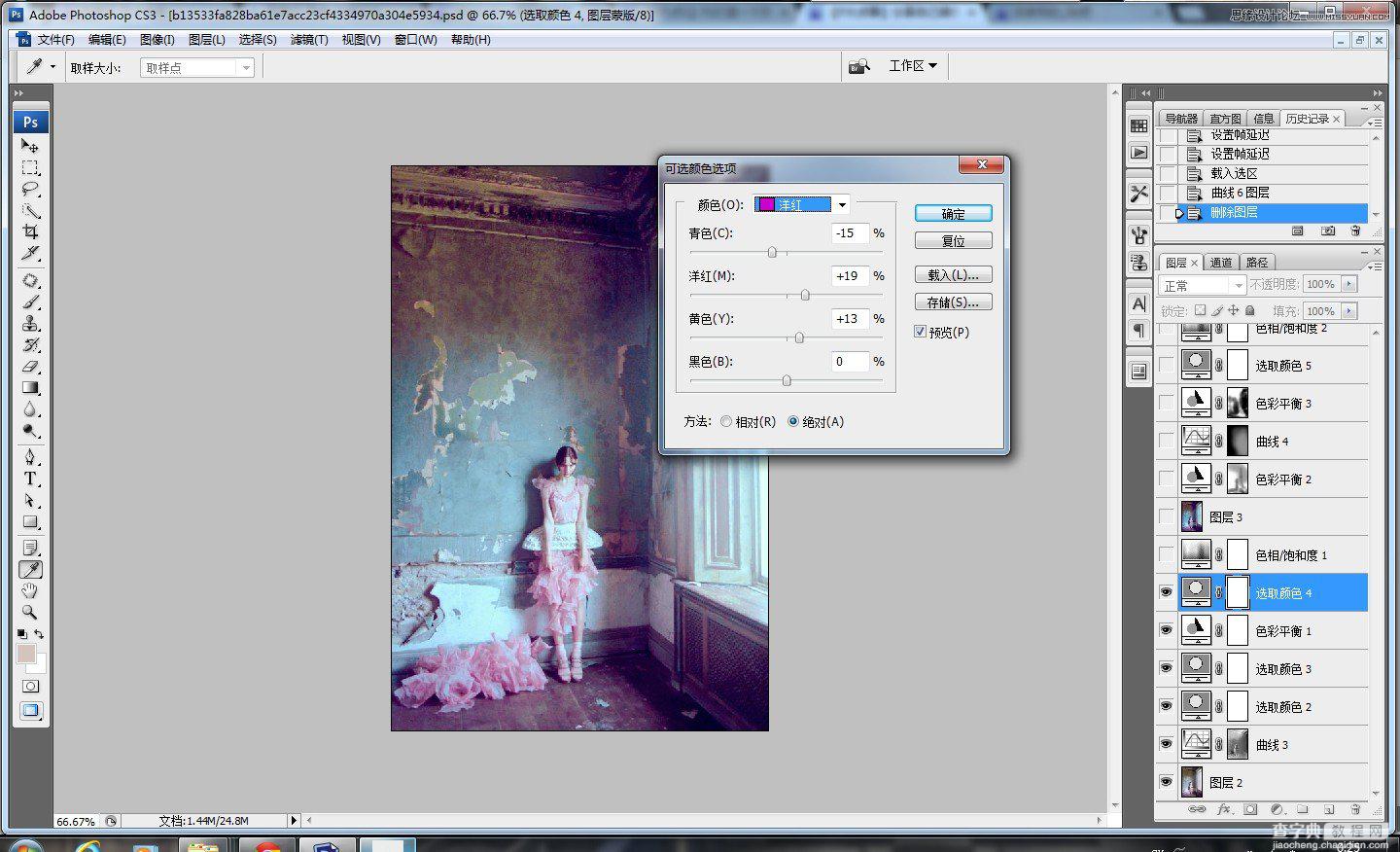Click the 复位 reset button

tap(954, 241)
